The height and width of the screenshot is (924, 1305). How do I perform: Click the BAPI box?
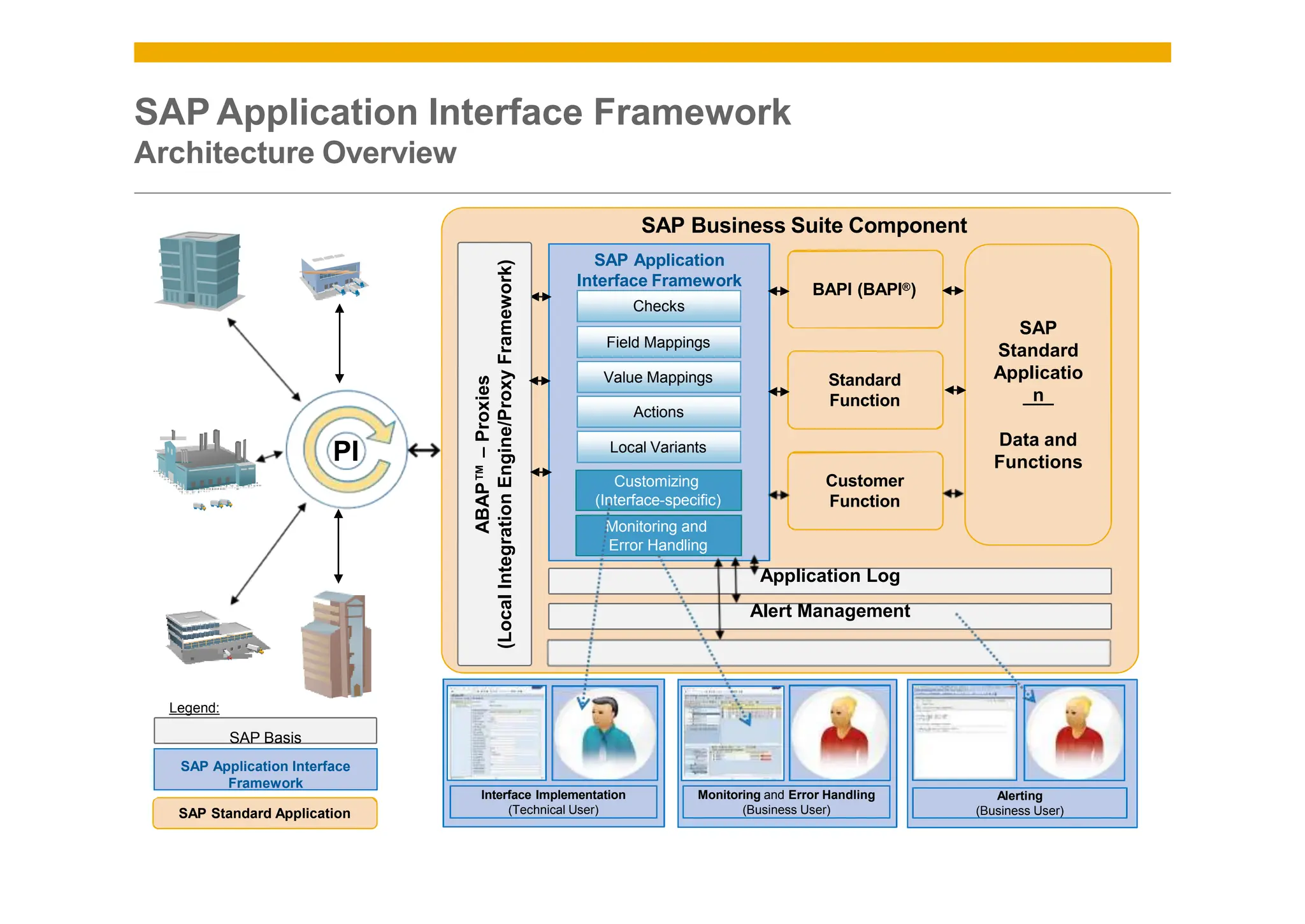point(865,289)
